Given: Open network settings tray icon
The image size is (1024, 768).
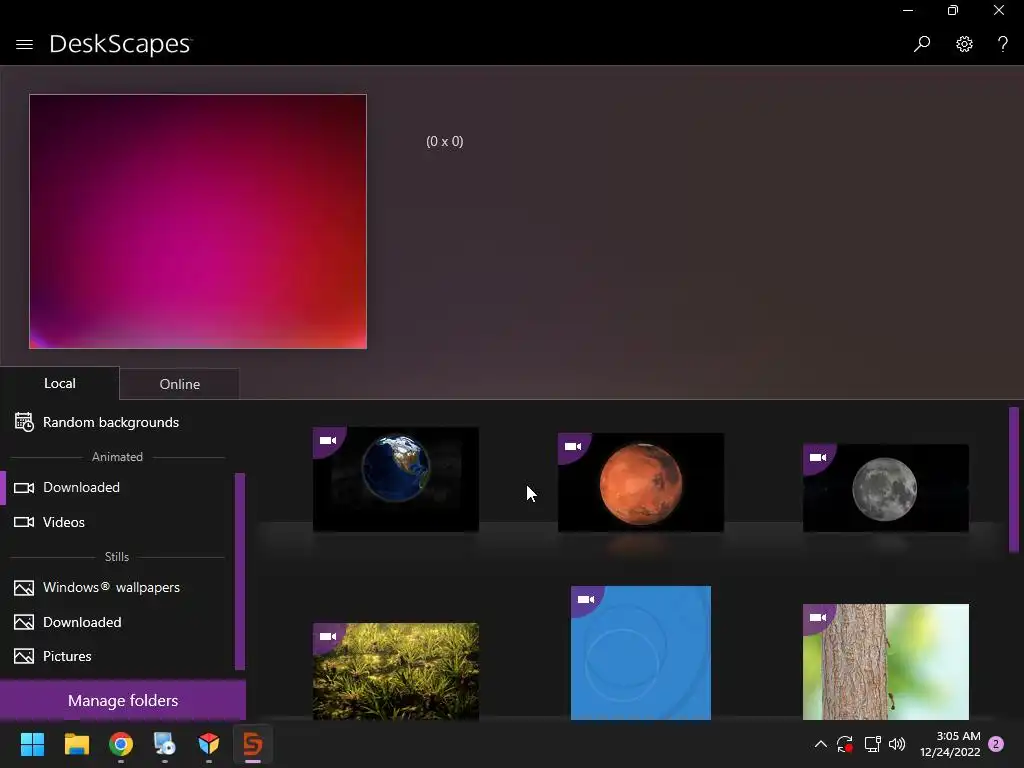Looking at the screenshot, I should (872, 744).
